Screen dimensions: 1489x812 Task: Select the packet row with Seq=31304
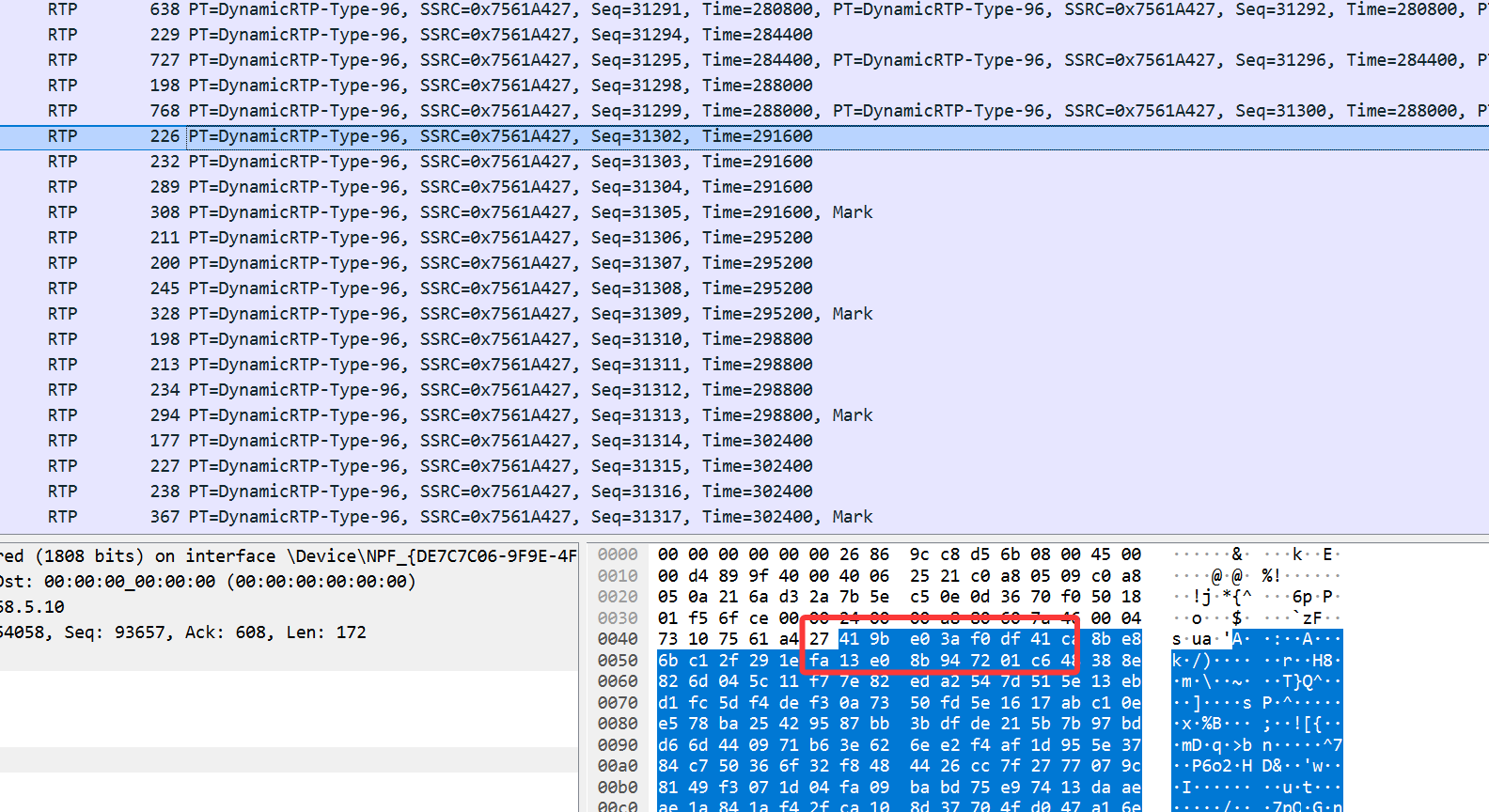(x=744, y=187)
